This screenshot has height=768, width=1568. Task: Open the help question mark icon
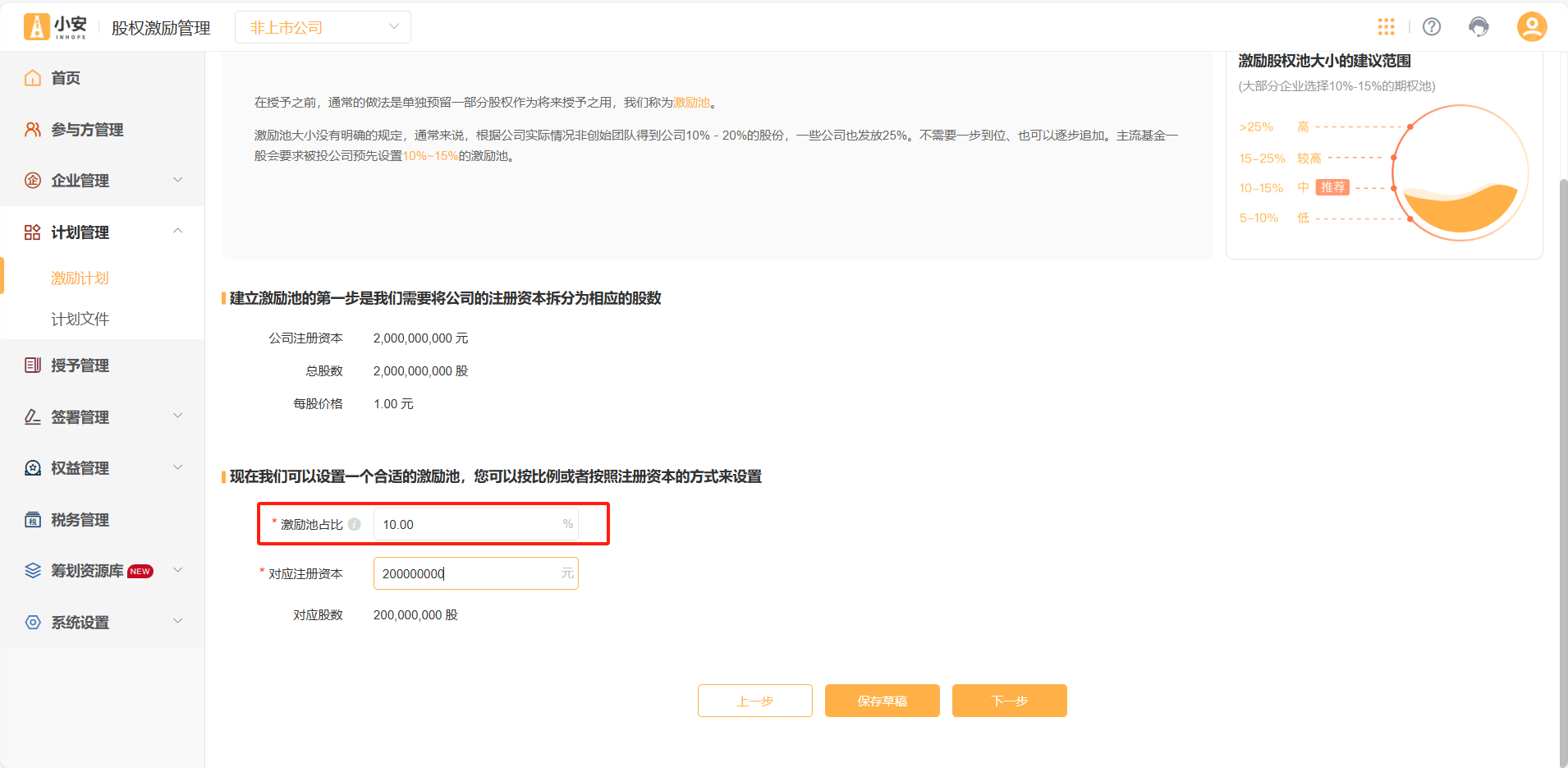(x=1432, y=27)
